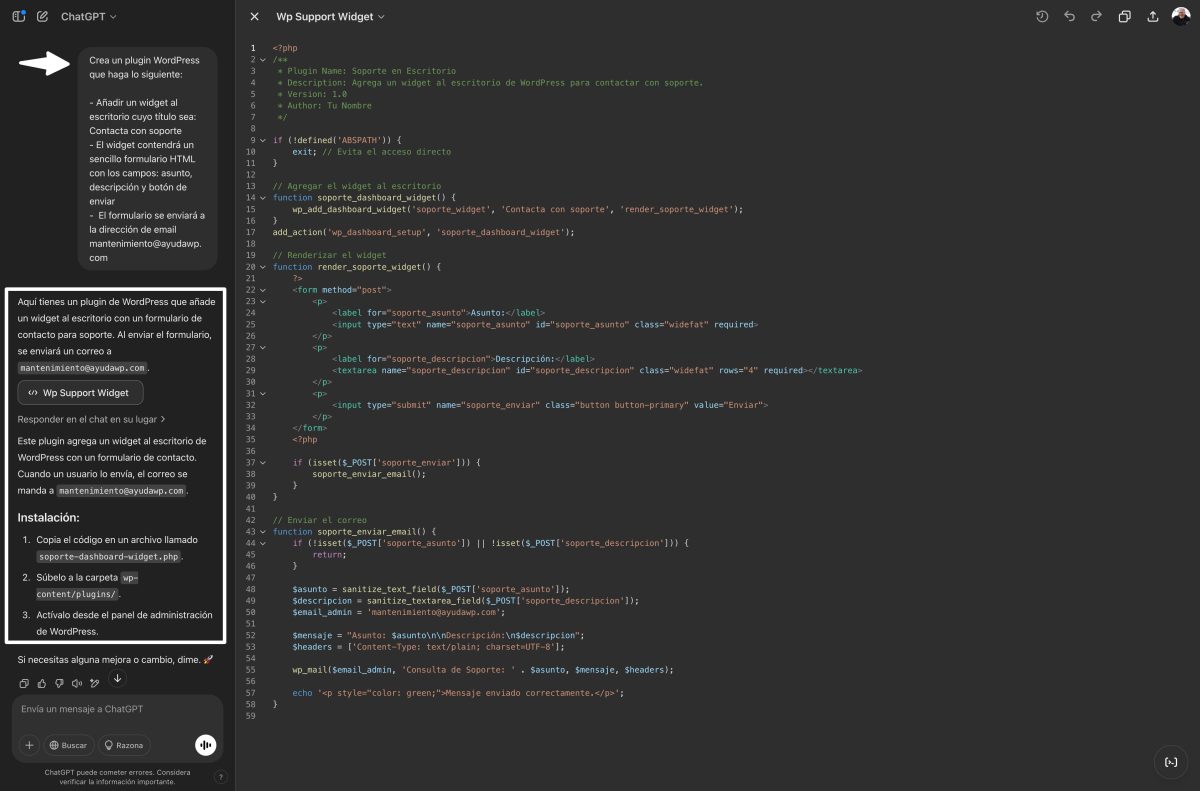Start a new chat with pencil icon

tap(42, 16)
